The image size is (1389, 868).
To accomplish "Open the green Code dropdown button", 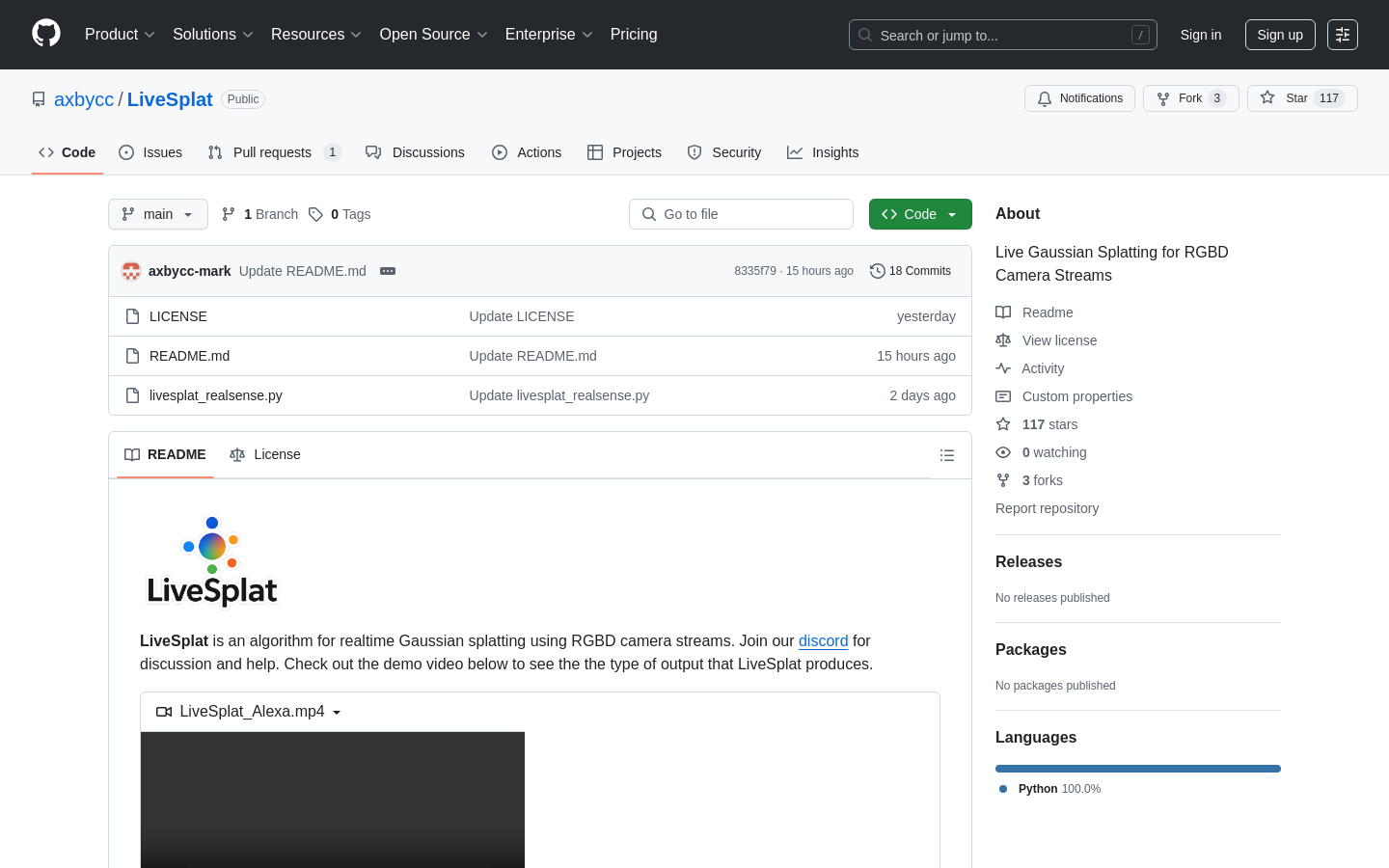I will coord(920,214).
